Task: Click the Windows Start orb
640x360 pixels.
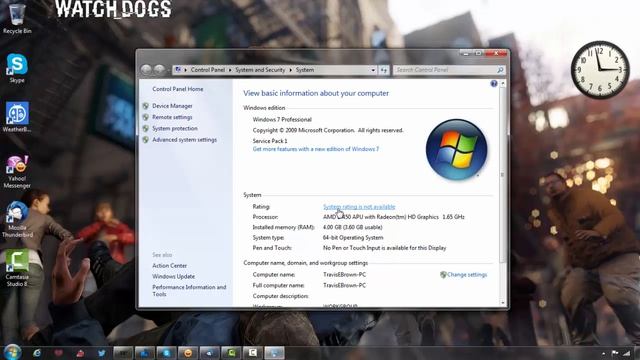Action: coord(12,352)
